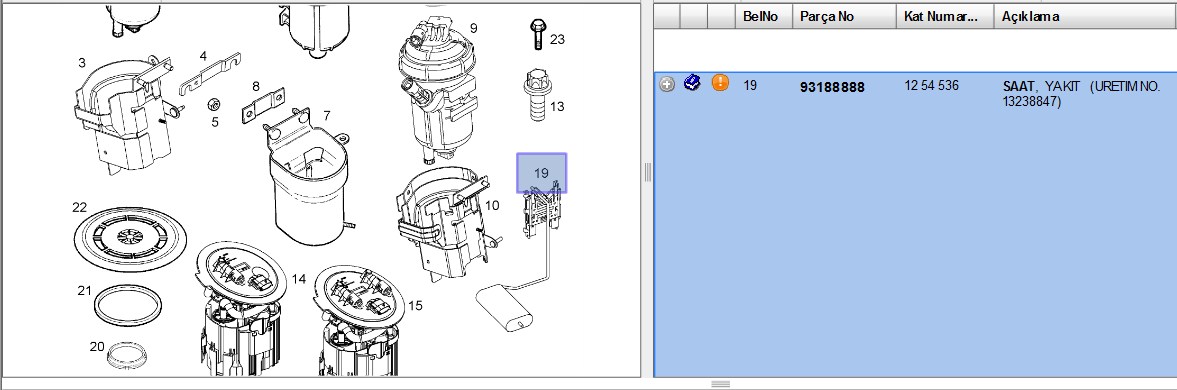Screen dimensions: 1177x390
Task: Select the highlighted callout 19 in the diagram
Action: pos(541,173)
